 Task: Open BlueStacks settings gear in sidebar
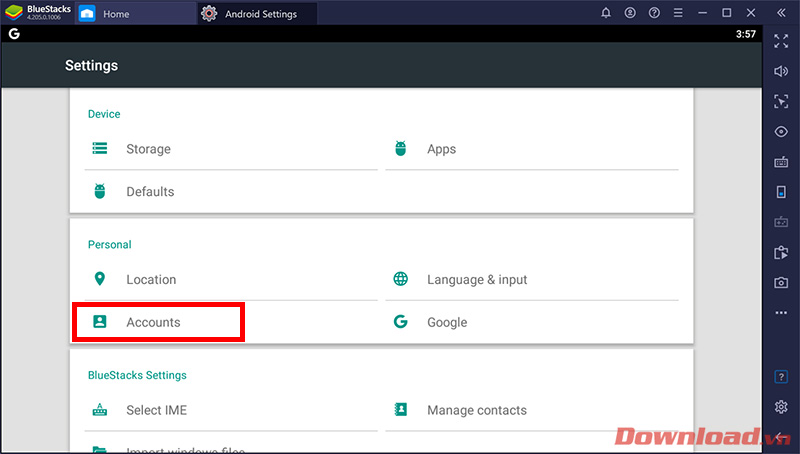tap(781, 406)
